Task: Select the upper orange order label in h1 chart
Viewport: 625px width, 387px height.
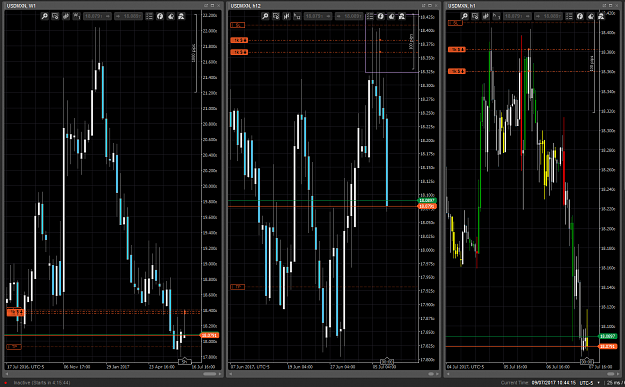Action: pyautogui.click(x=457, y=49)
